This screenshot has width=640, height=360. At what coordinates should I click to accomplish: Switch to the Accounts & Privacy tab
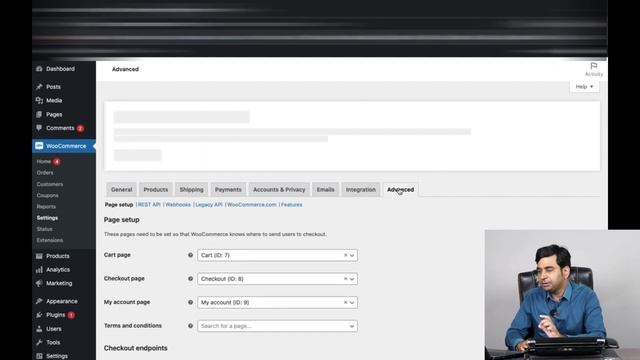pyautogui.click(x=279, y=190)
